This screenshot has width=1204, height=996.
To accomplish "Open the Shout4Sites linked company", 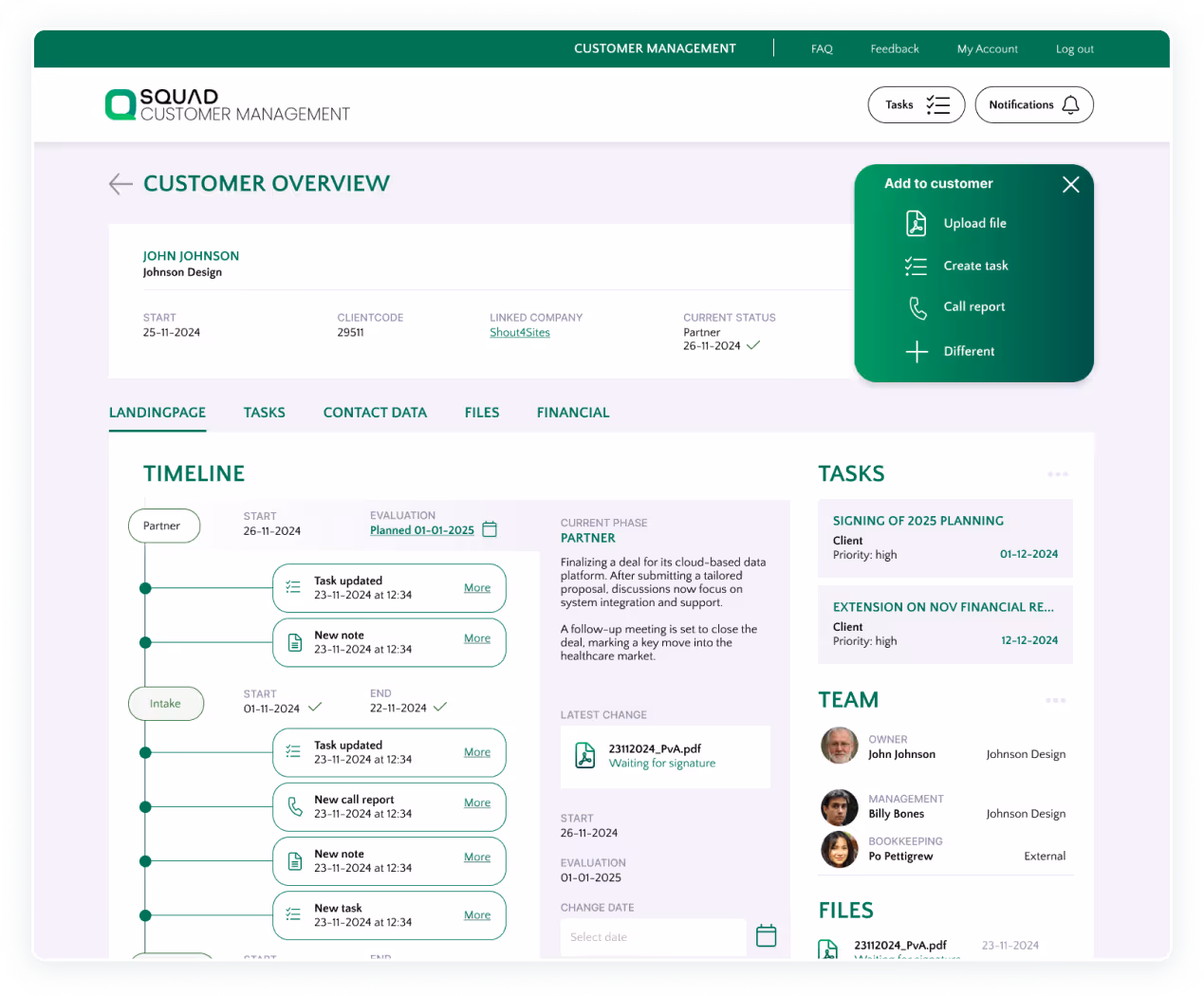I will 520,332.
